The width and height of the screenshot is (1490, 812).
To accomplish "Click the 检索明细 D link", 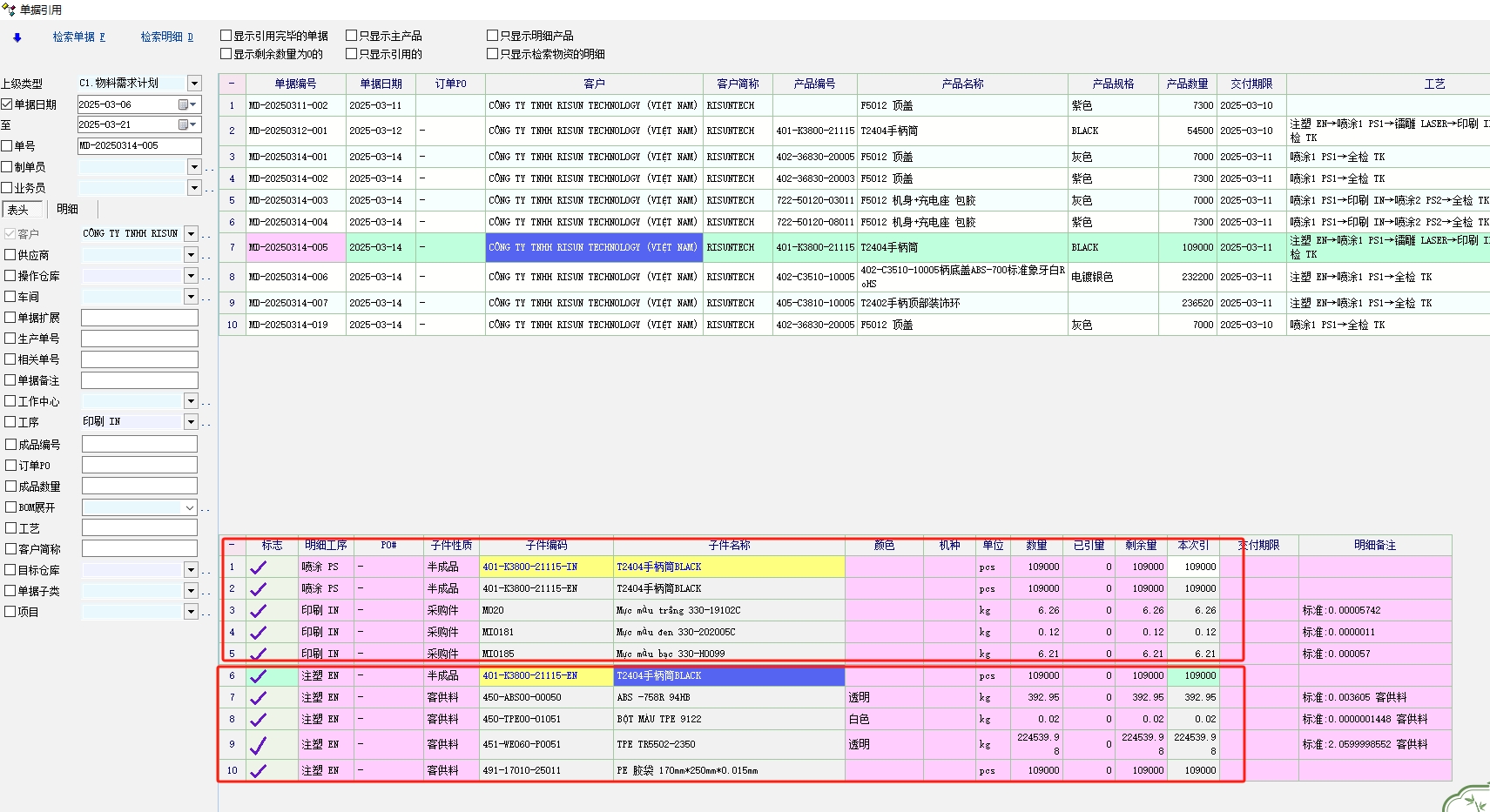I will point(166,37).
